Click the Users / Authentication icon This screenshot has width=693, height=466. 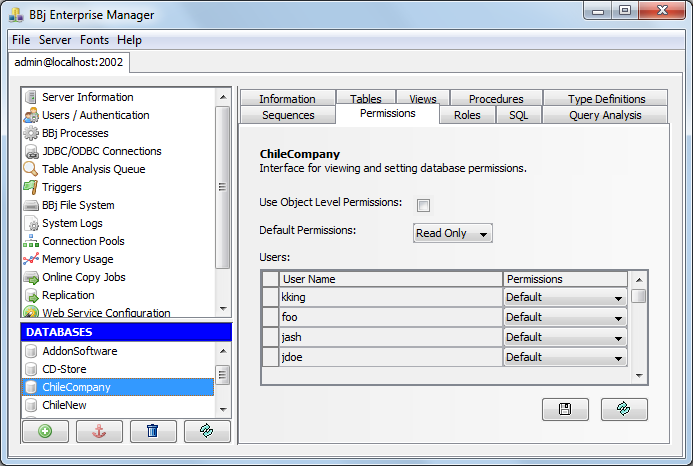click(31, 115)
